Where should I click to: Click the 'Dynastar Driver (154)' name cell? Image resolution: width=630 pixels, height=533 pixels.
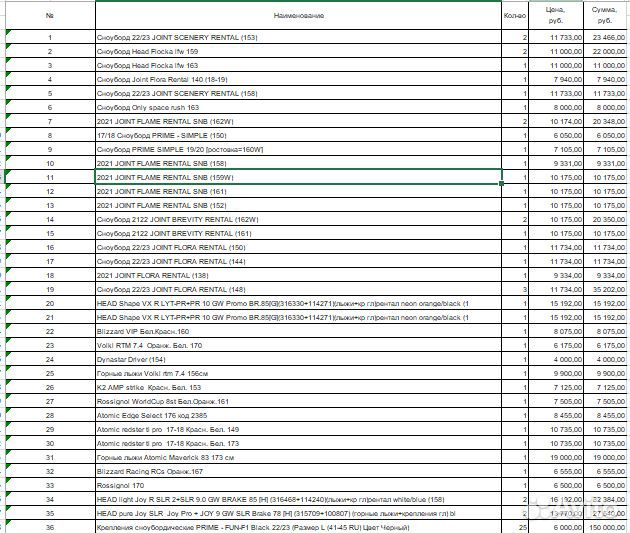pyautogui.click(x=298, y=359)
